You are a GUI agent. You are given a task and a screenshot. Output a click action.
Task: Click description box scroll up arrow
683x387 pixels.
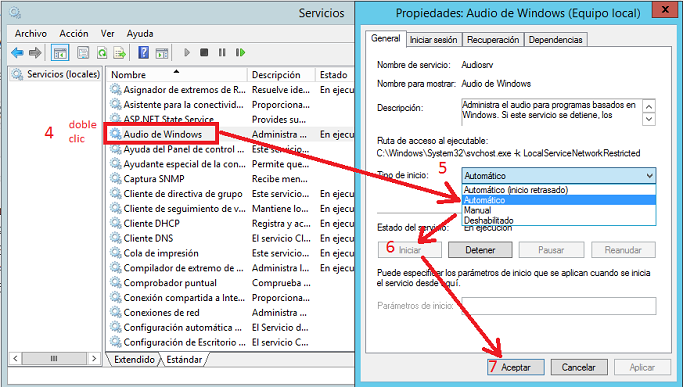pyautogui.click(x=649, y=106)
